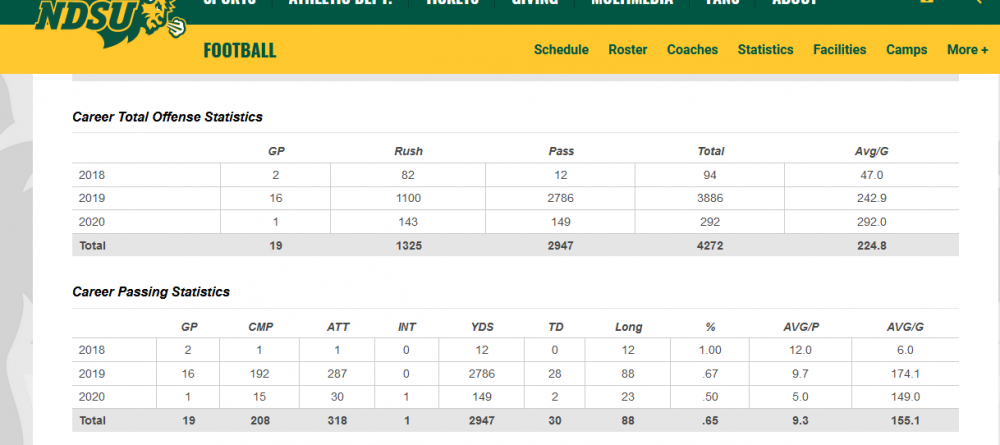Select the 2019 passing yards 2786 in Passing table
The width and height of the screenshot is (1000, 445).
coord(482,374)
